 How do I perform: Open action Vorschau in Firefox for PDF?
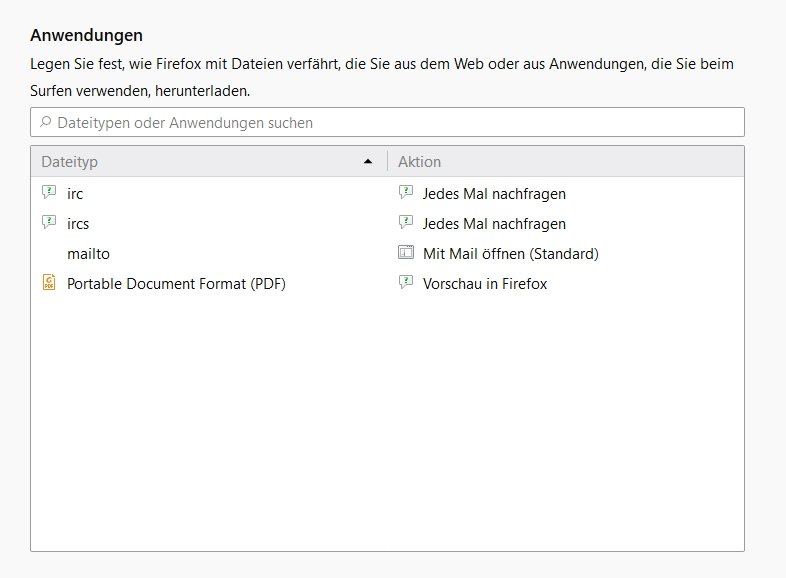tap(485, 284)
